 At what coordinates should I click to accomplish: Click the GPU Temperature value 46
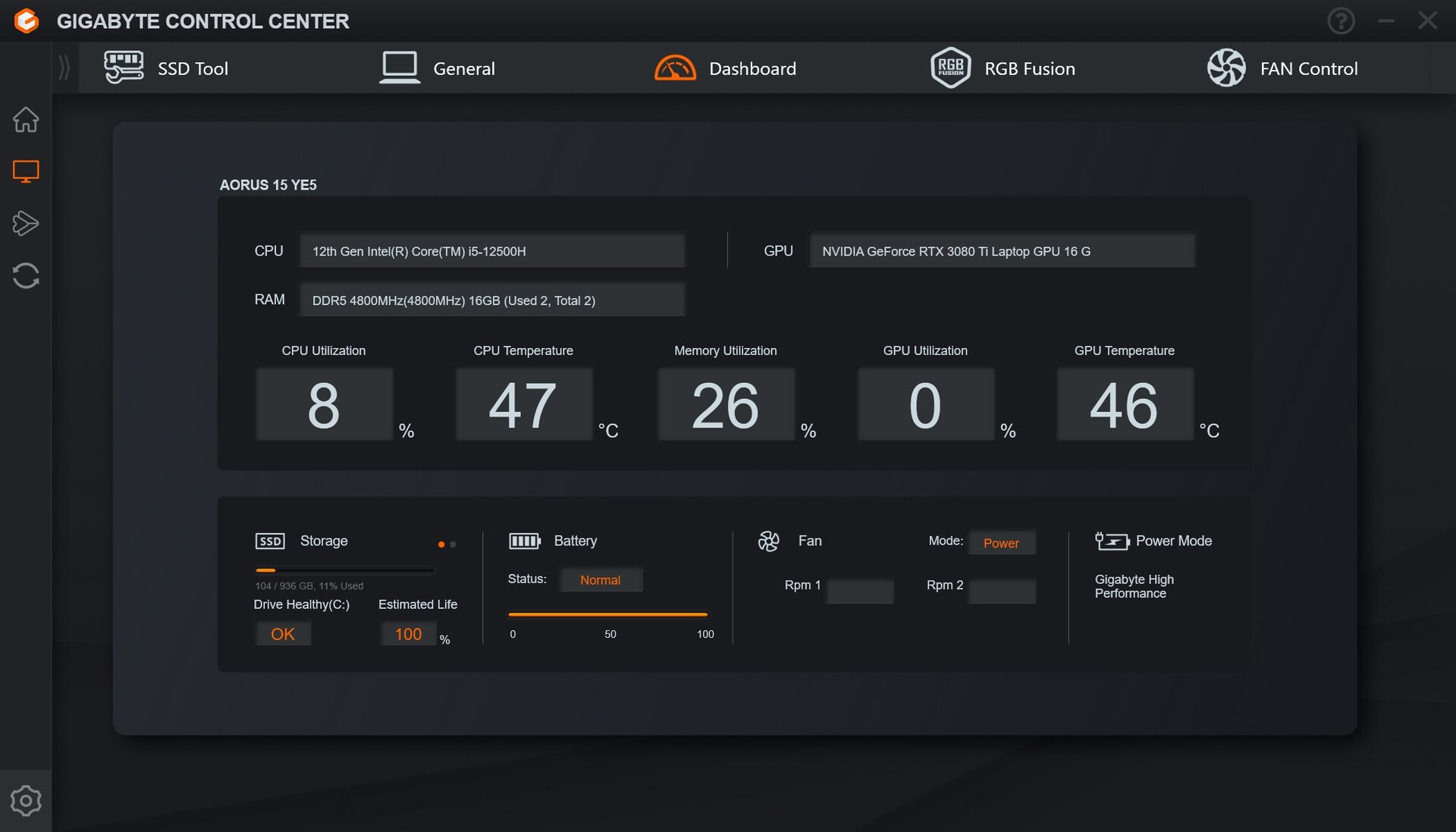(1125, 404)
